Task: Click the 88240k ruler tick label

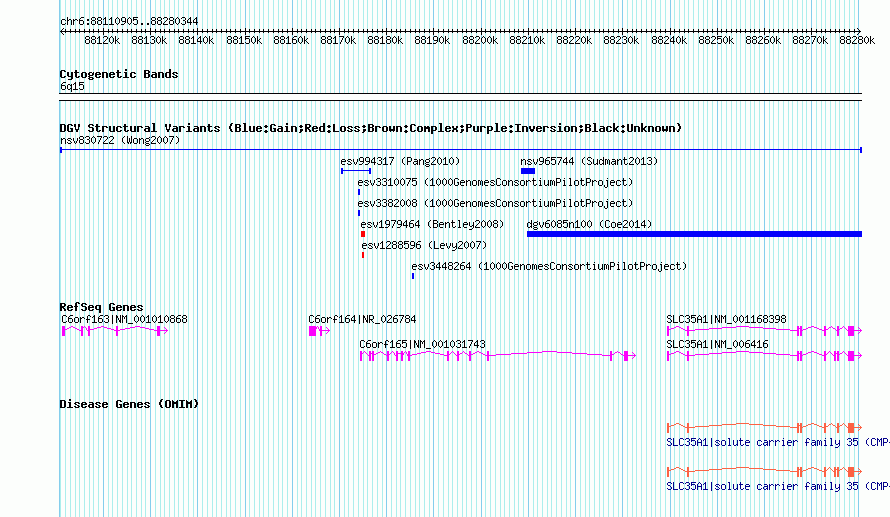Action: 669,40
